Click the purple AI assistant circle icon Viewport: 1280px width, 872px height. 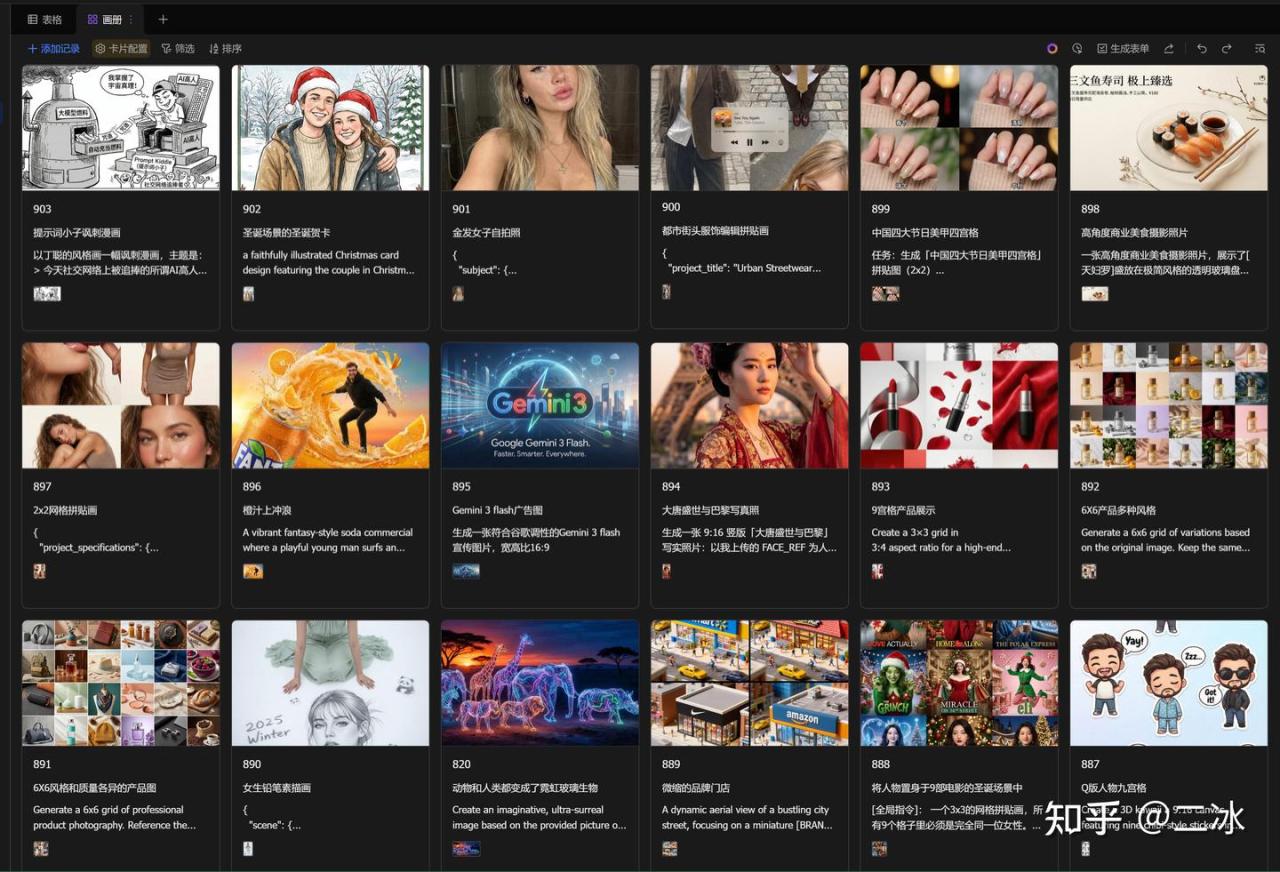coord(1052,49)
